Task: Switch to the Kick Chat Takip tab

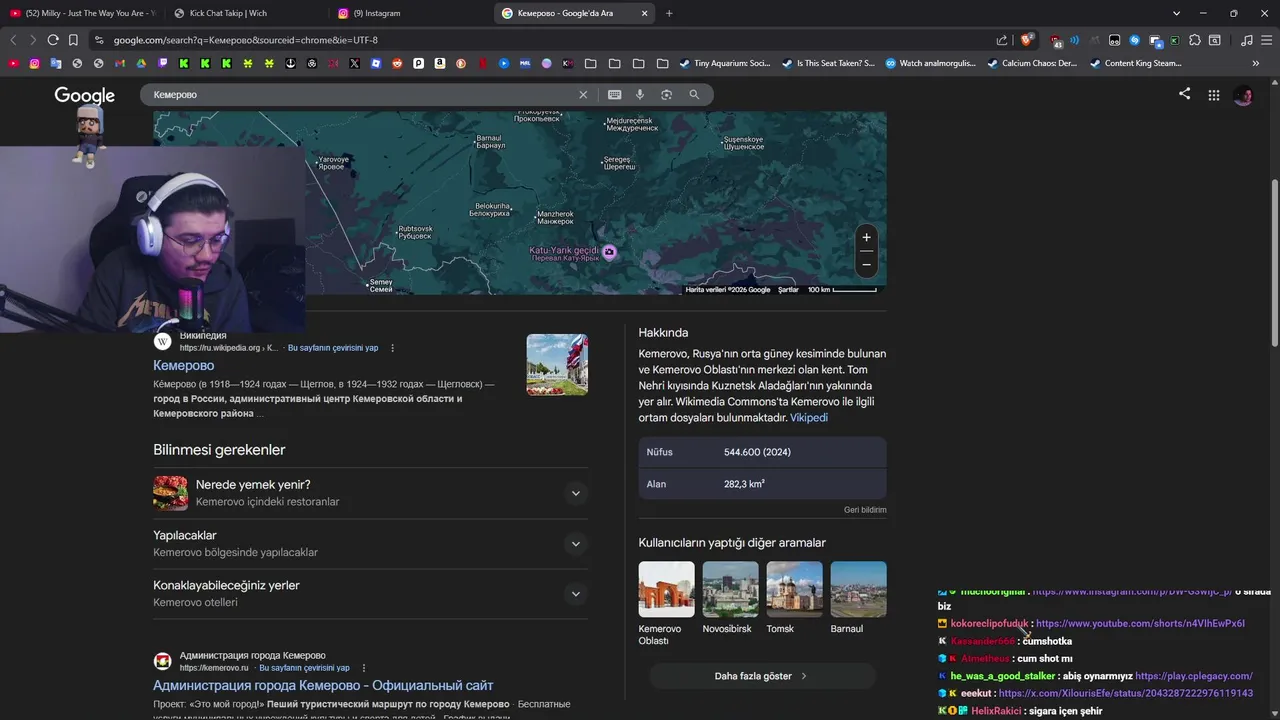Action: (x=245, y=13)
